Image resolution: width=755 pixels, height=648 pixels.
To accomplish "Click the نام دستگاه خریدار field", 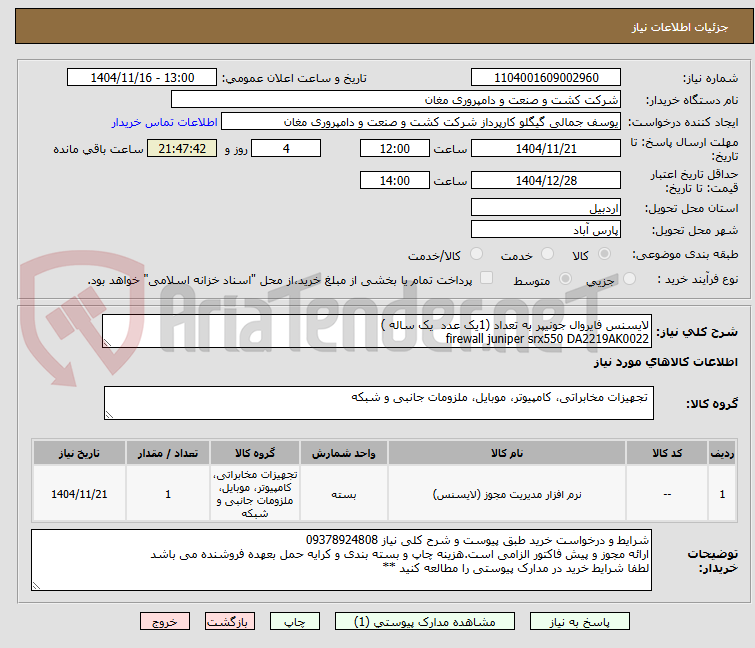I will click(x=396, y=99).
